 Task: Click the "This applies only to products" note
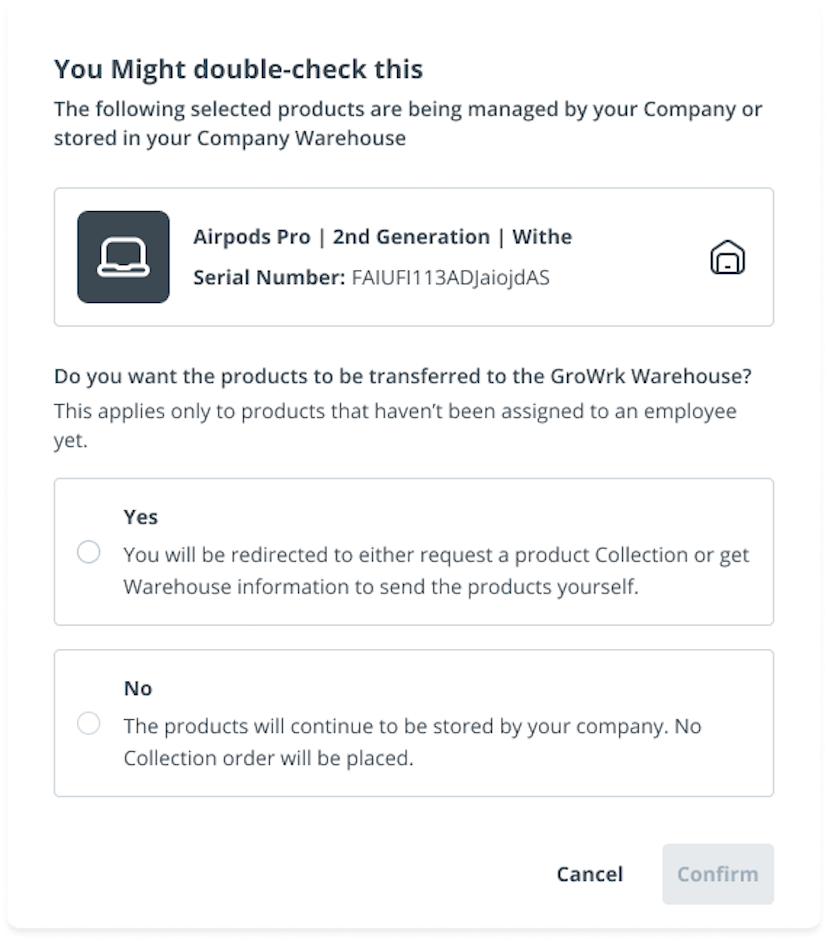click(395, 425)
